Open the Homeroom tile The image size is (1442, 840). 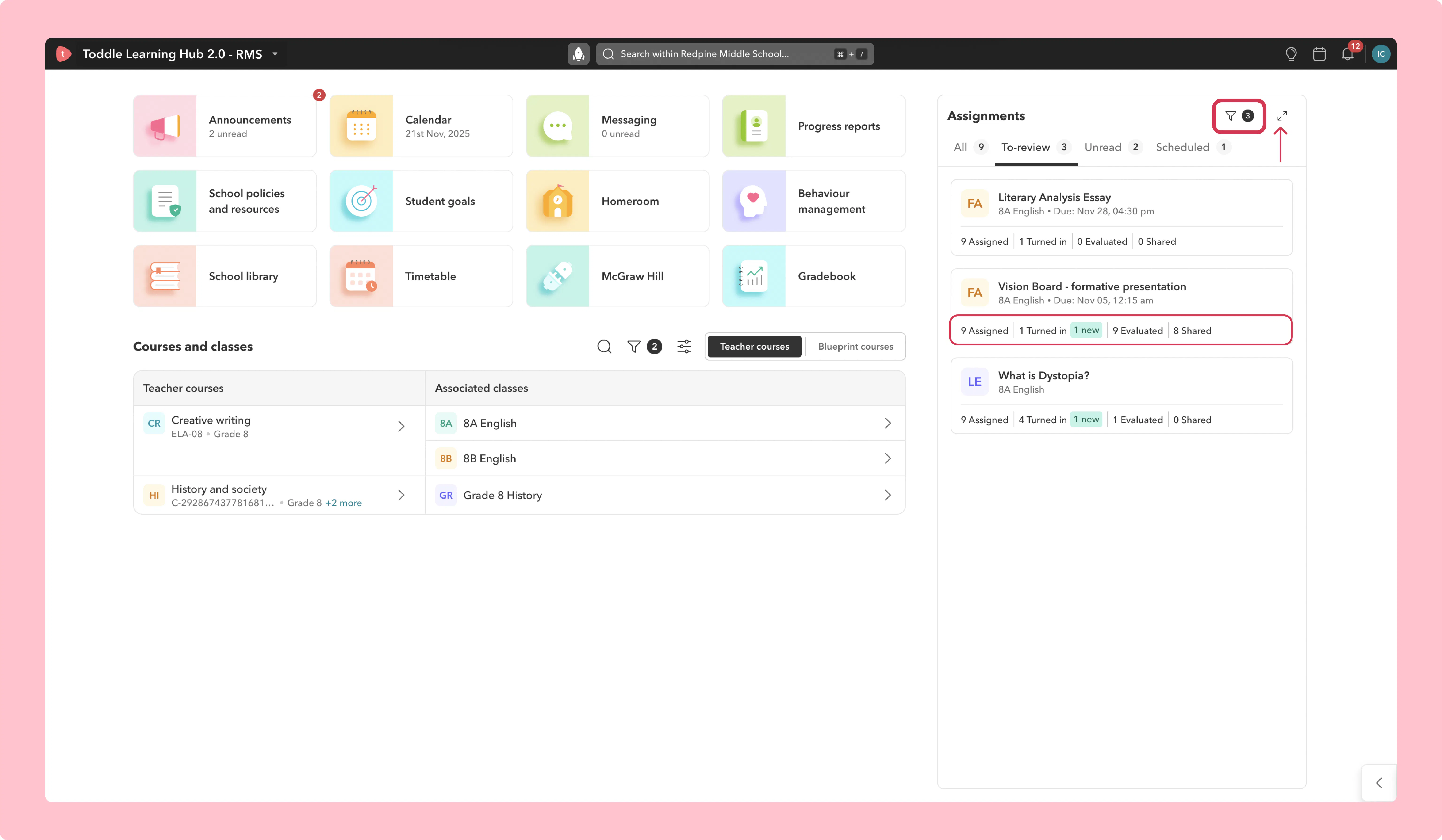(x=617, y=201)
